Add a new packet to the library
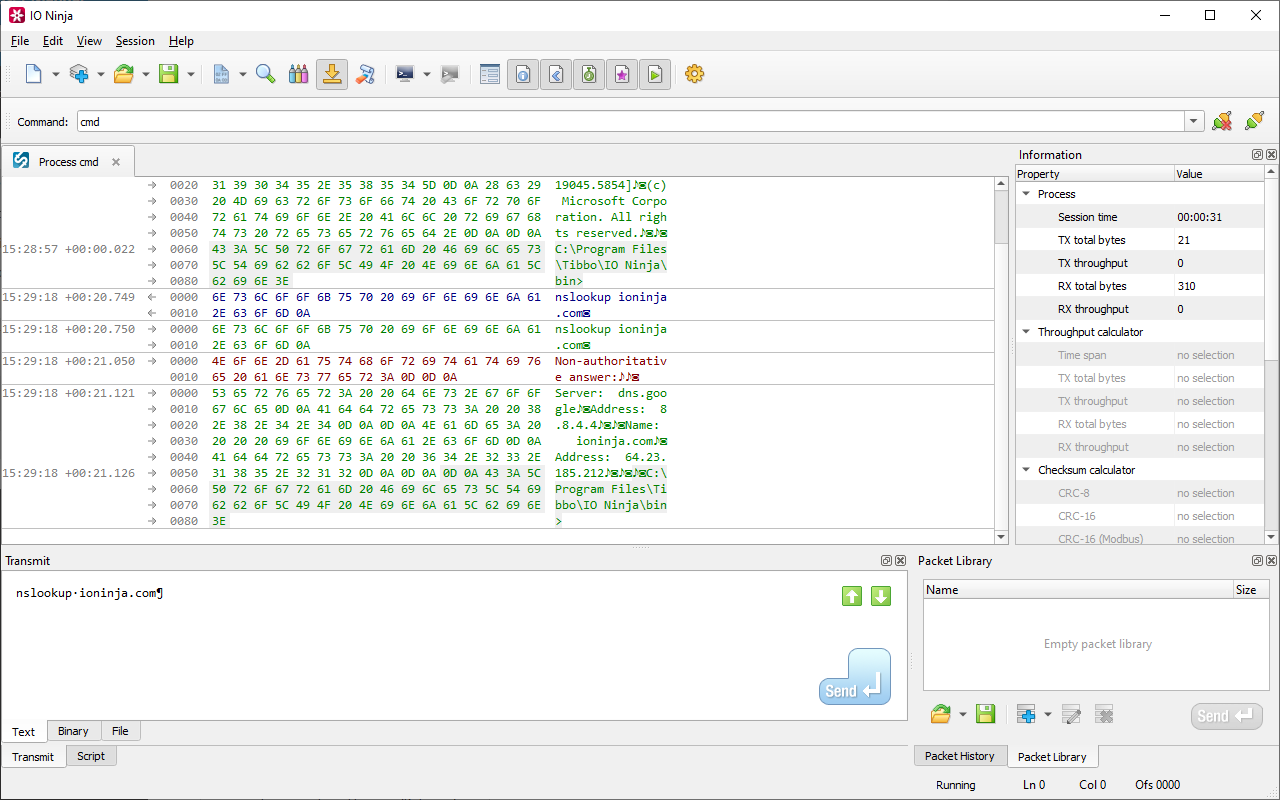The image size is (1280, 800). point(1026,714)
